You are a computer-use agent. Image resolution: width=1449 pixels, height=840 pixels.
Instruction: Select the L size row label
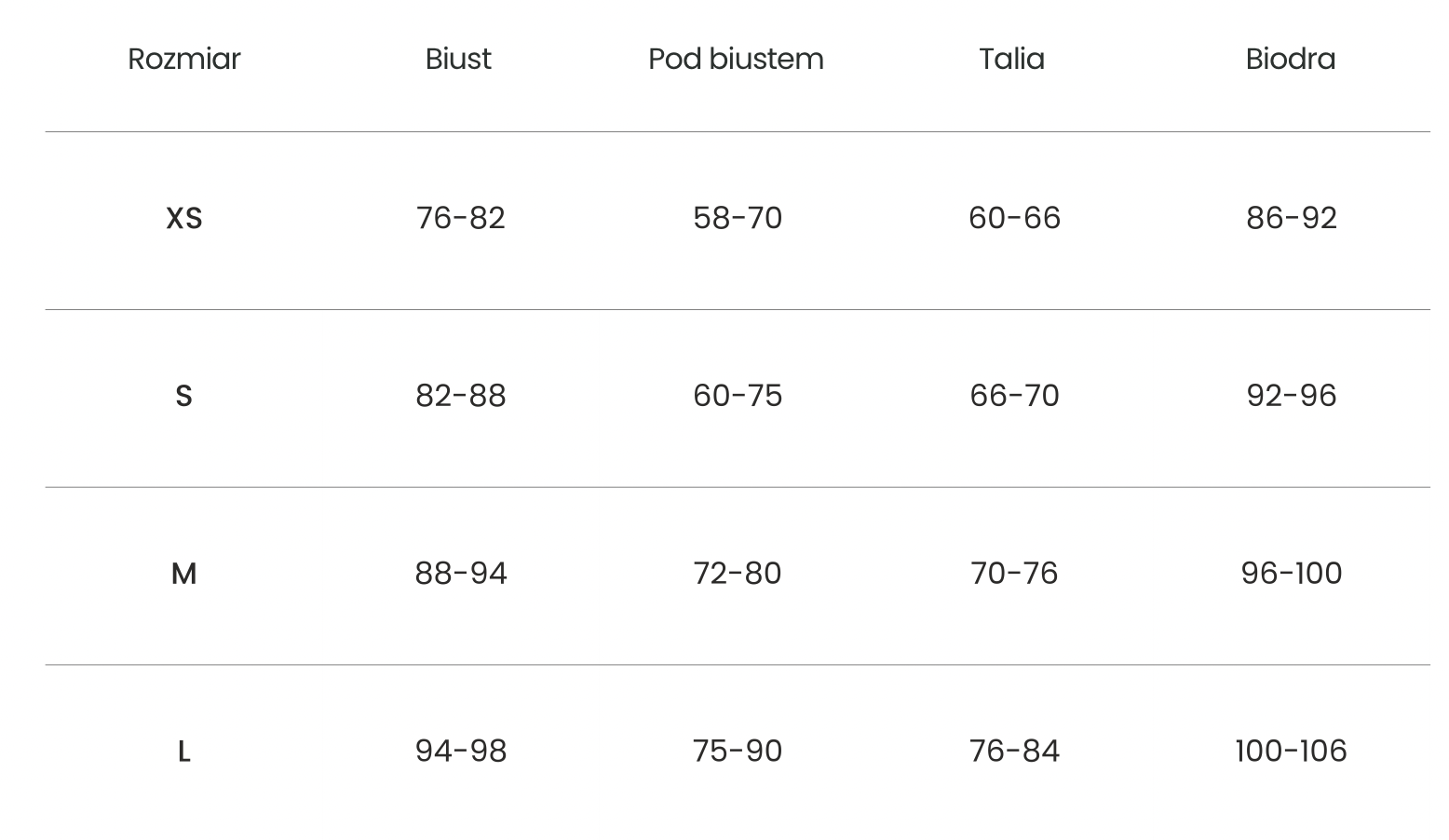point(183,751)
